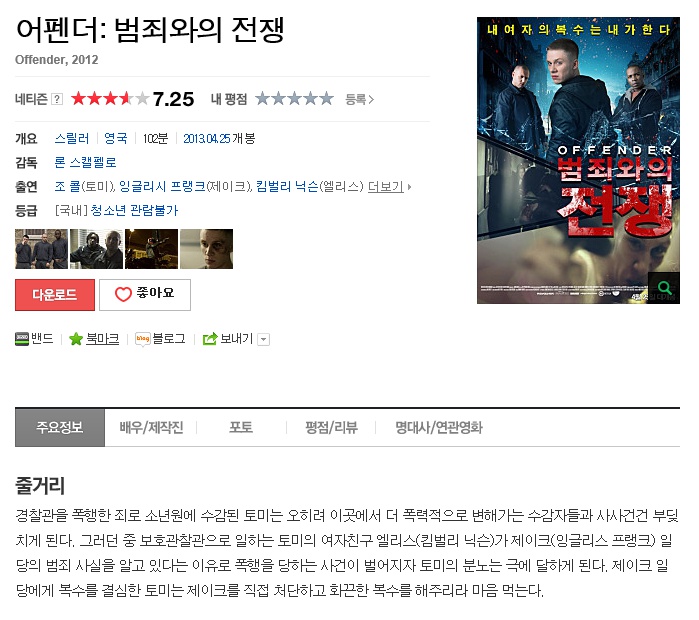This screenshot has height=620, width=699.
Task: Click the 스릴러 genre link
Action: [72, 139]
